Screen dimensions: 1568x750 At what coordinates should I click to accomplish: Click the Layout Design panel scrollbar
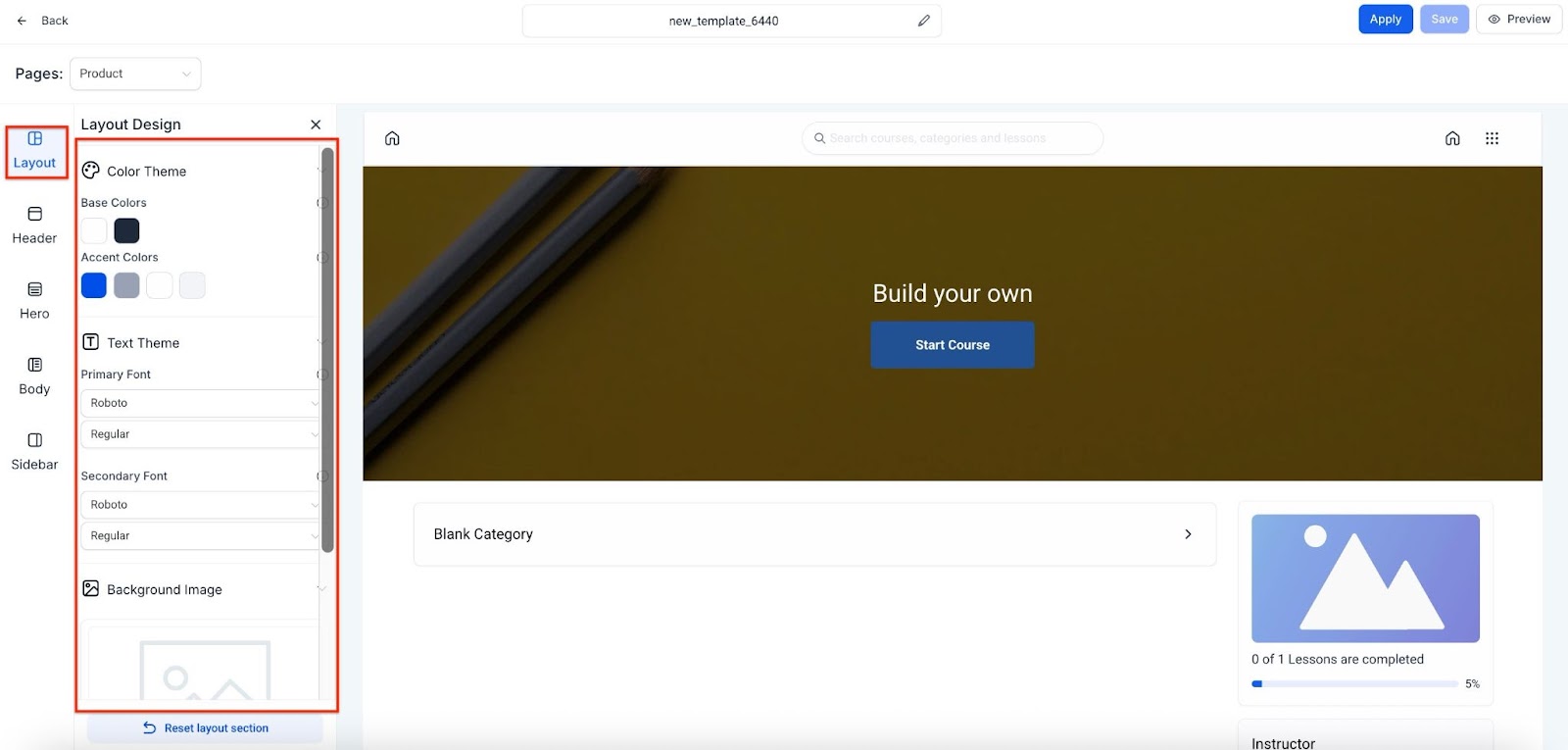tap(327, 350)
